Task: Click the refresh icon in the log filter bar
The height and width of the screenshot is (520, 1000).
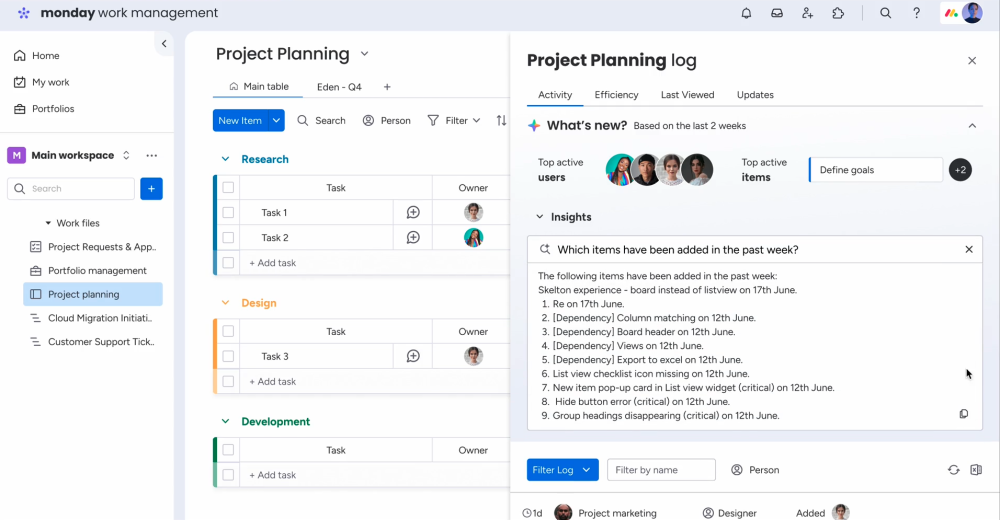Action: [953, 470]
